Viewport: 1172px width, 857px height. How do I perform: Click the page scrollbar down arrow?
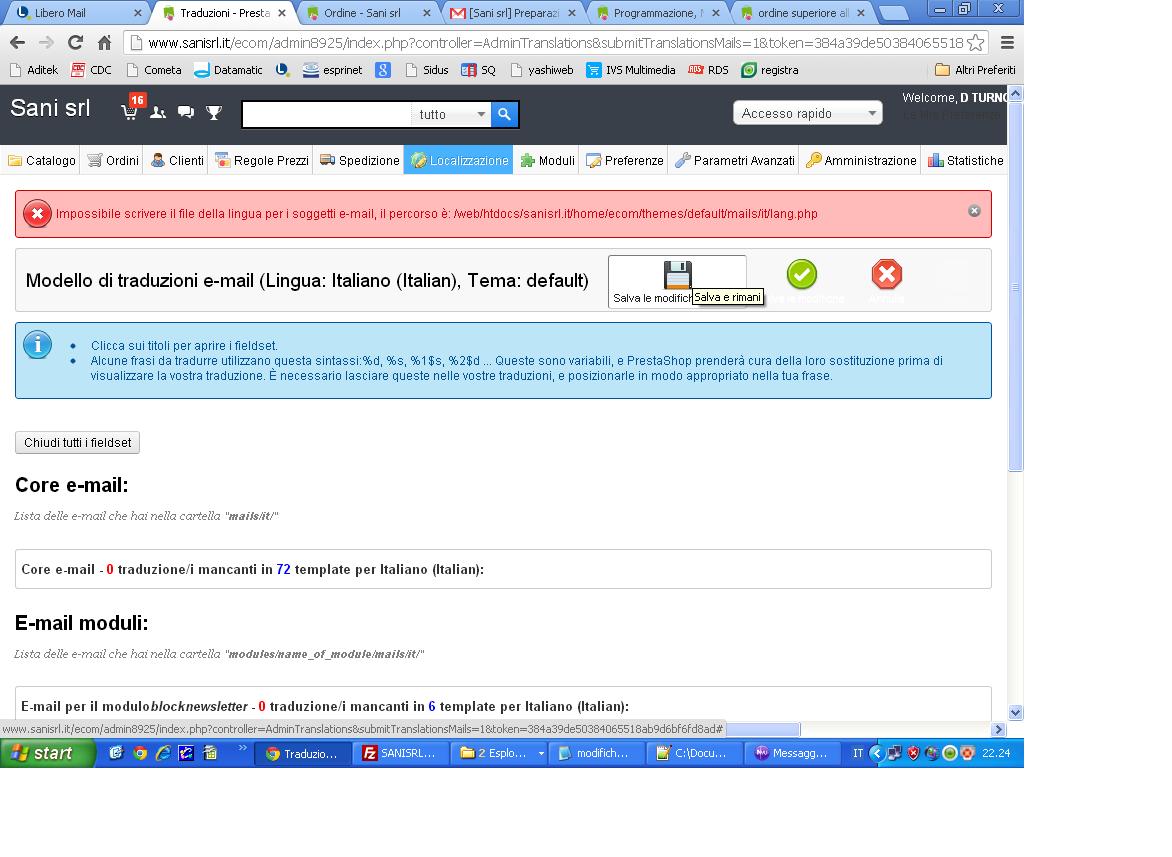point(1015,712)
